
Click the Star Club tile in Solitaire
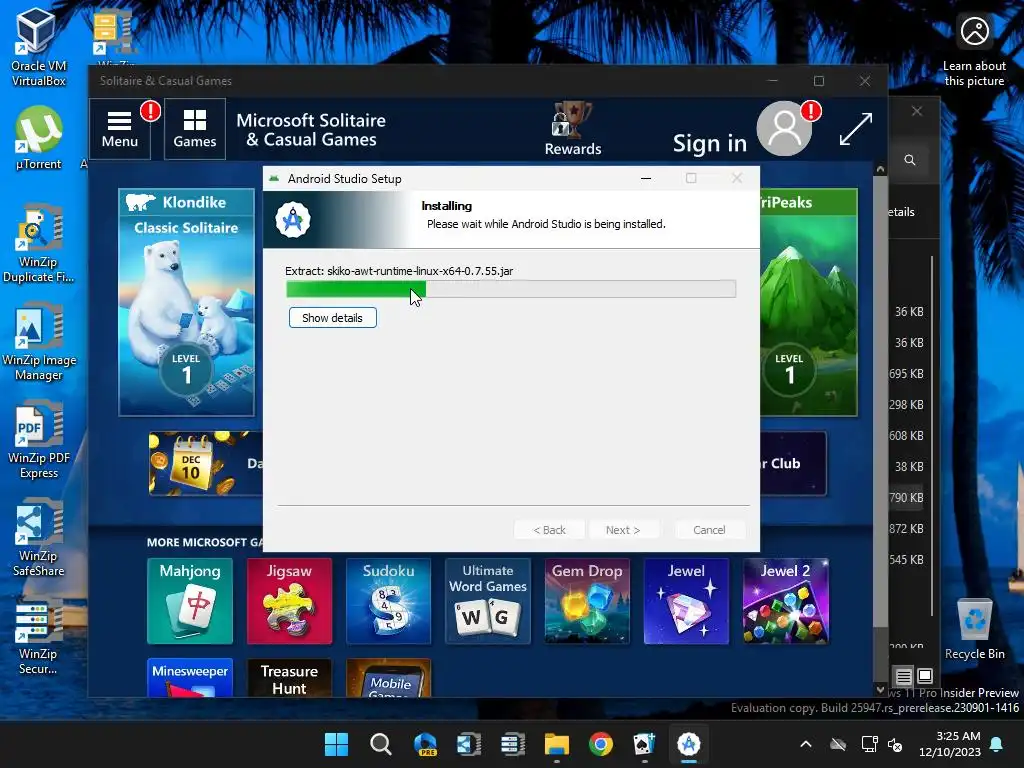(793, 464)
